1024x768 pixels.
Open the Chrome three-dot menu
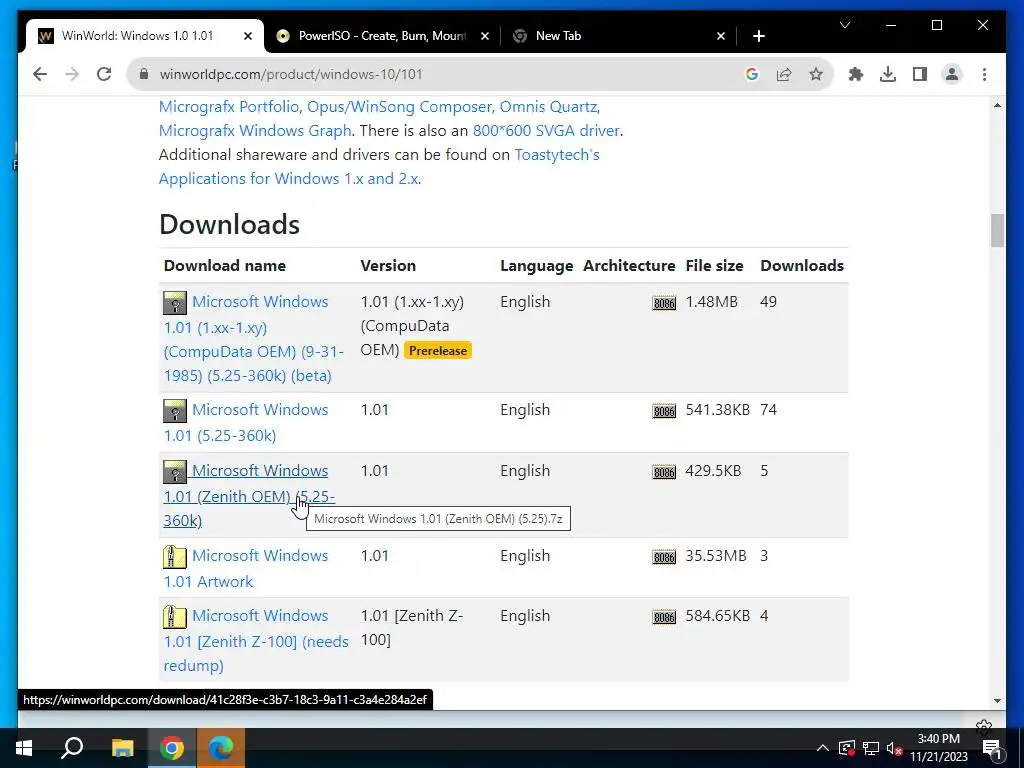tap(984, 74)
